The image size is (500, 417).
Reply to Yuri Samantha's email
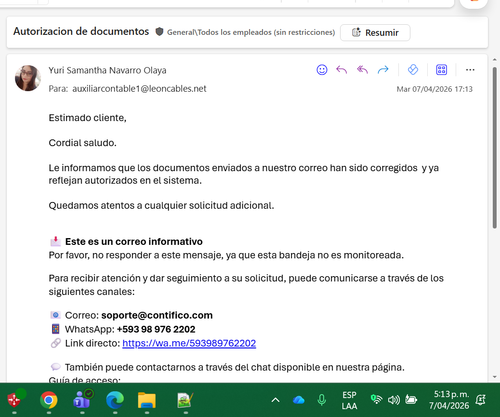(x=342, y=70)
